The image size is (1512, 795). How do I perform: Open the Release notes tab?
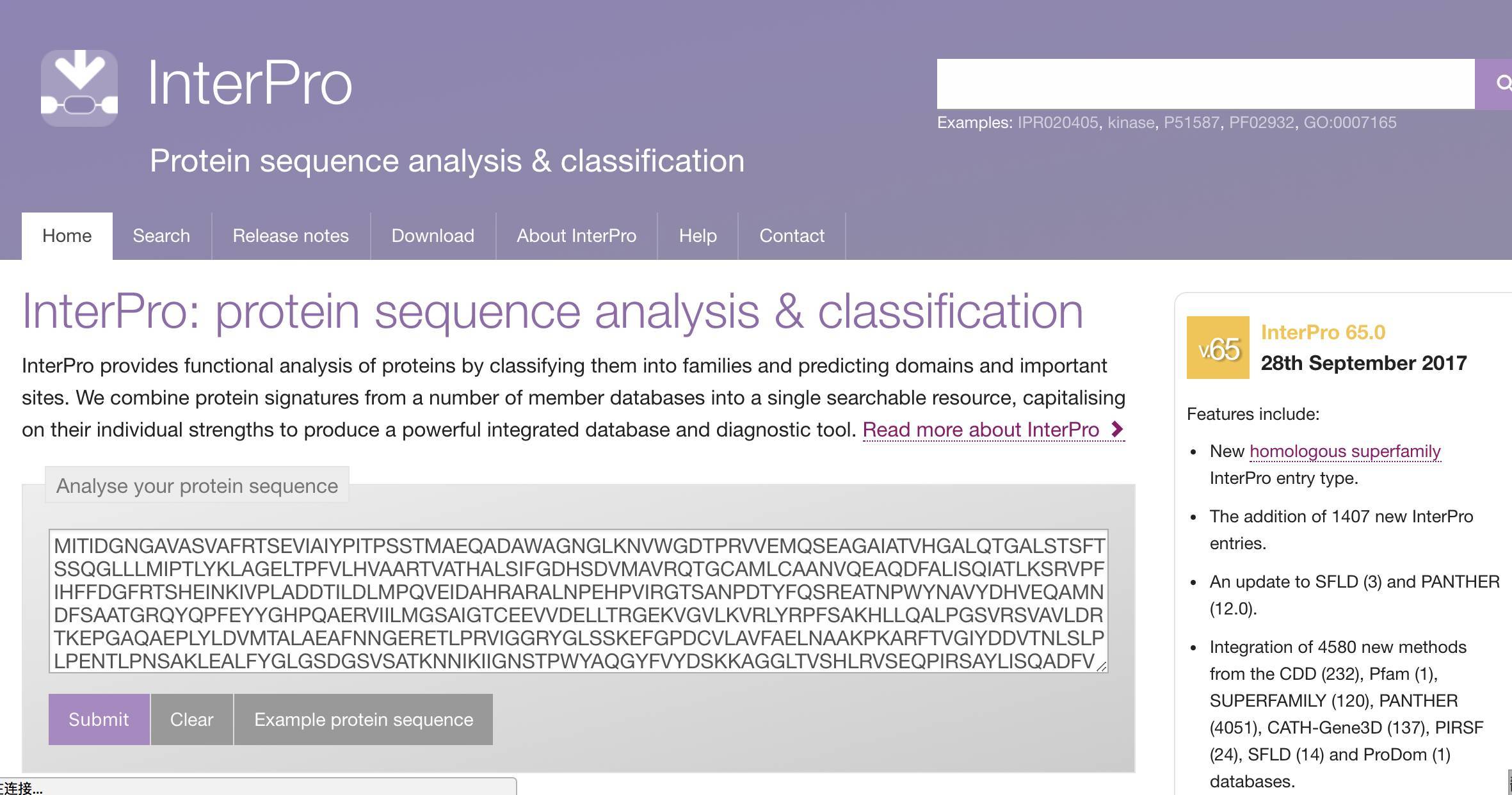291,236
